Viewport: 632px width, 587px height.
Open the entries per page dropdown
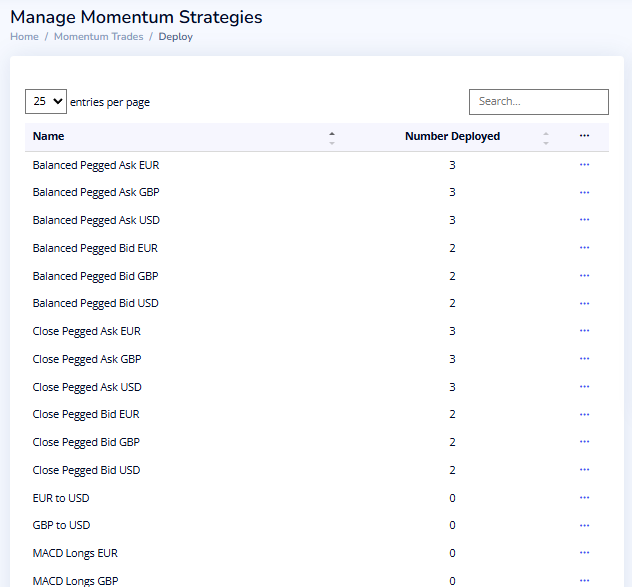click(46, 102)
